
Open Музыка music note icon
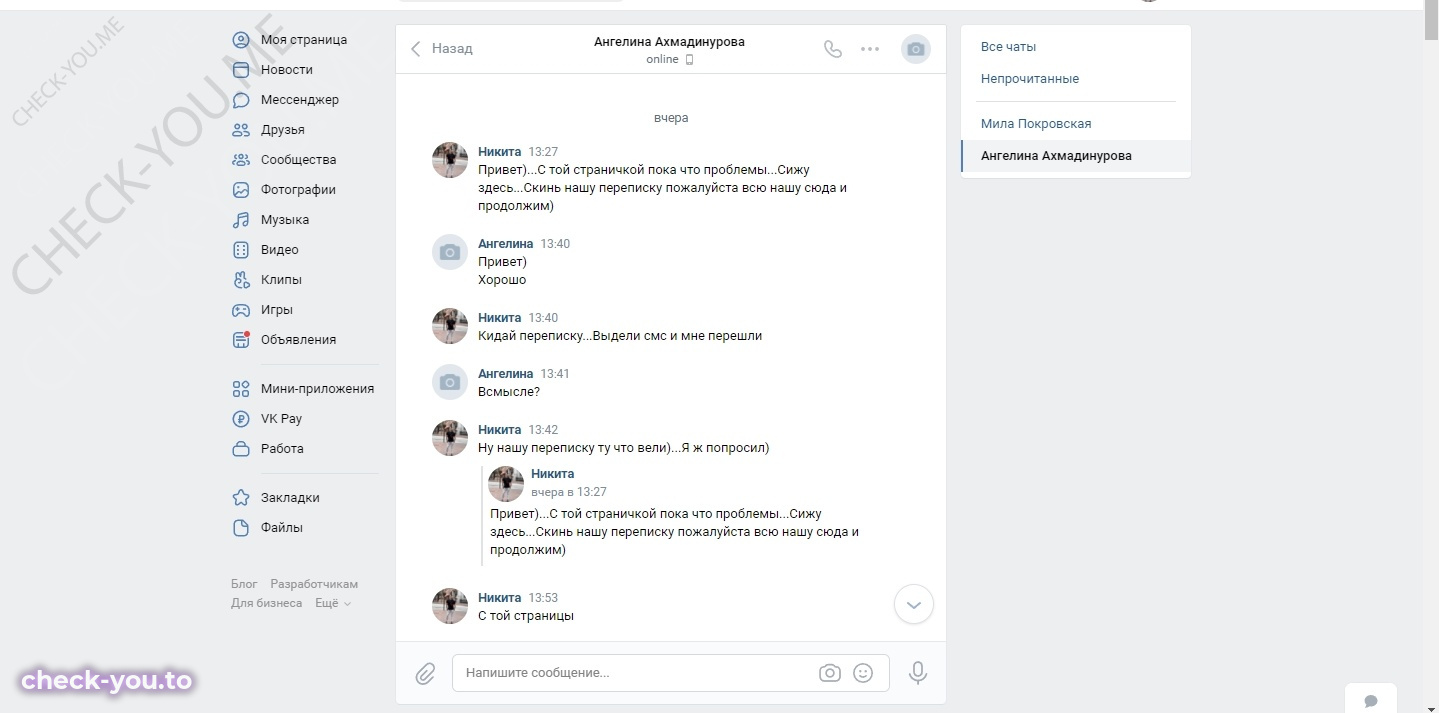[241, 220]
